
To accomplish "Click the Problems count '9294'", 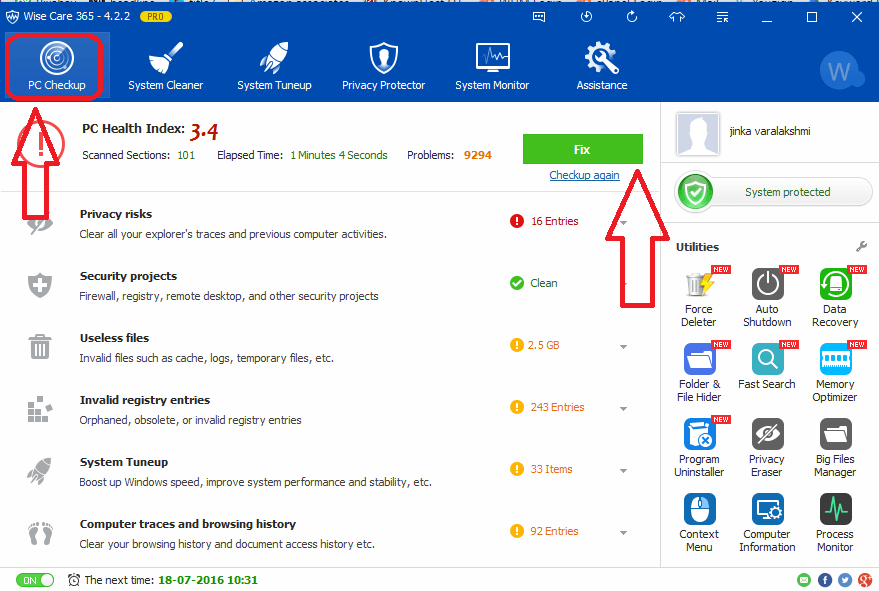I will (x=478, y=155).
